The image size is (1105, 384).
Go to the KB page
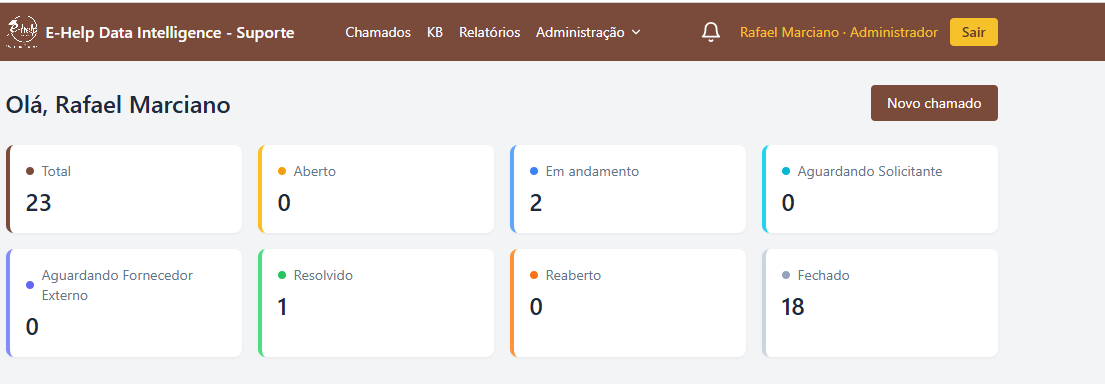[x=435, y=32]
